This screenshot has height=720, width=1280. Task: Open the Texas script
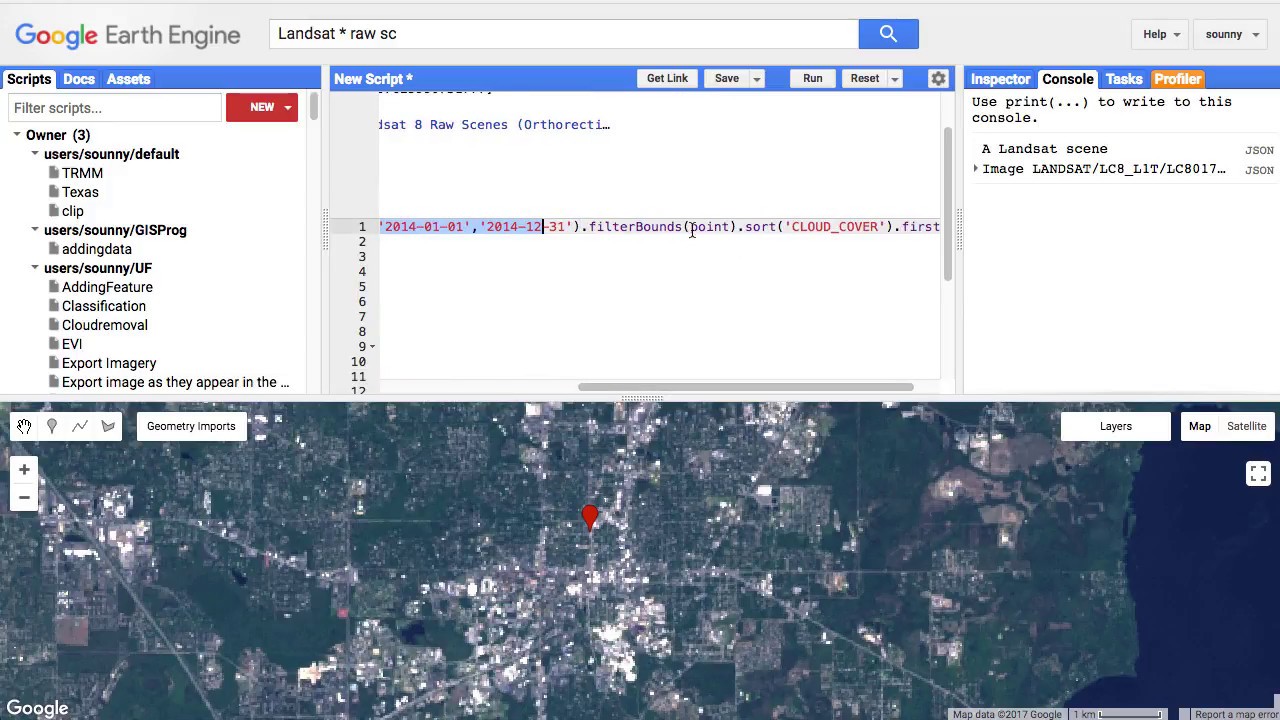click(x=80, y=192)
